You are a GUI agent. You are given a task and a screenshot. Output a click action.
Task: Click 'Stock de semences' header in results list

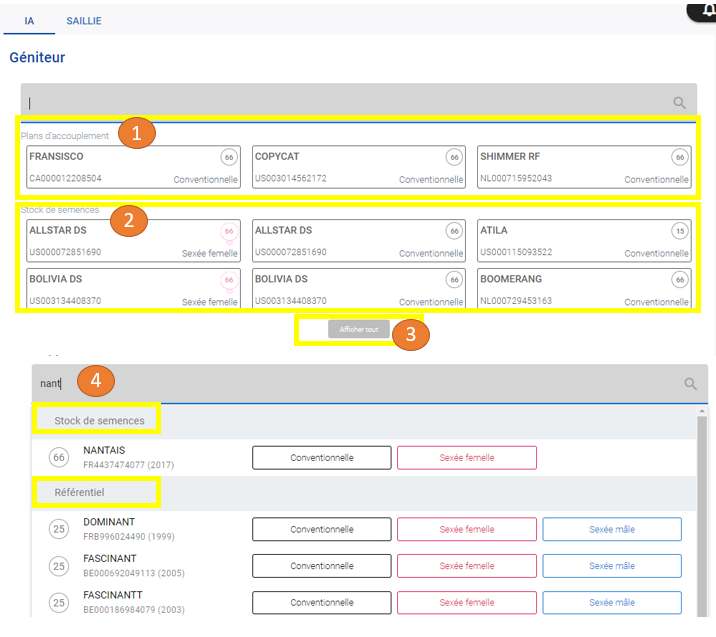click(x=99, y=421)
